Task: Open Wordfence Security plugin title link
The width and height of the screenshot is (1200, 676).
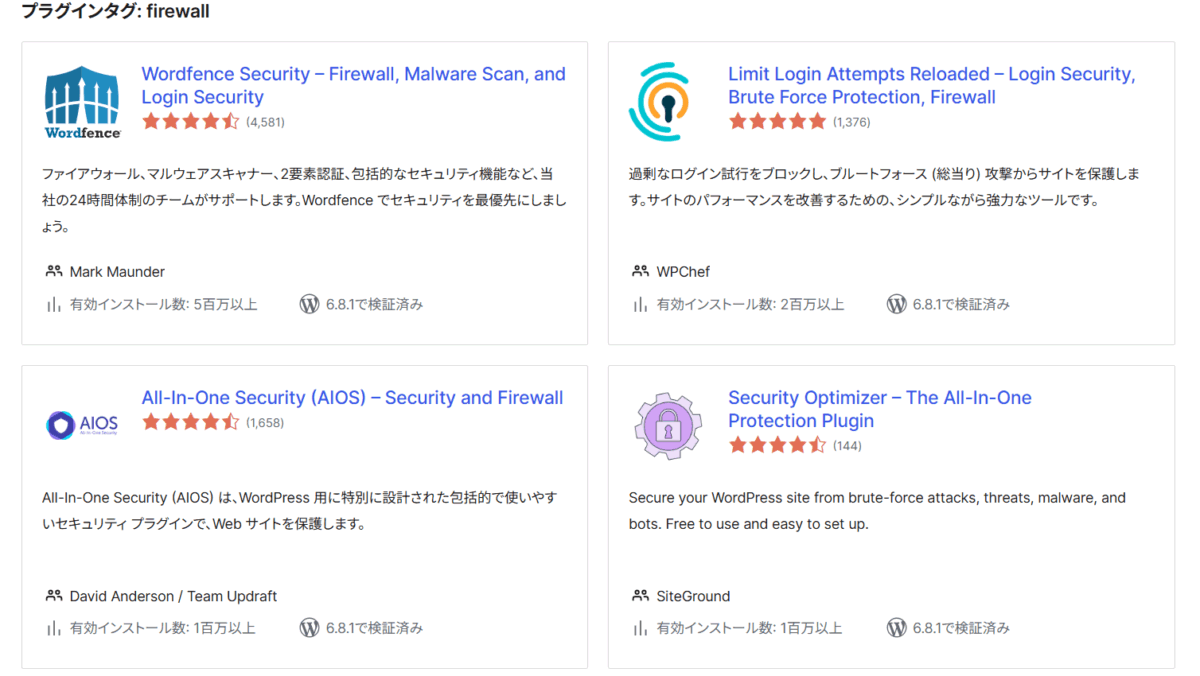Action: [354, 85]
